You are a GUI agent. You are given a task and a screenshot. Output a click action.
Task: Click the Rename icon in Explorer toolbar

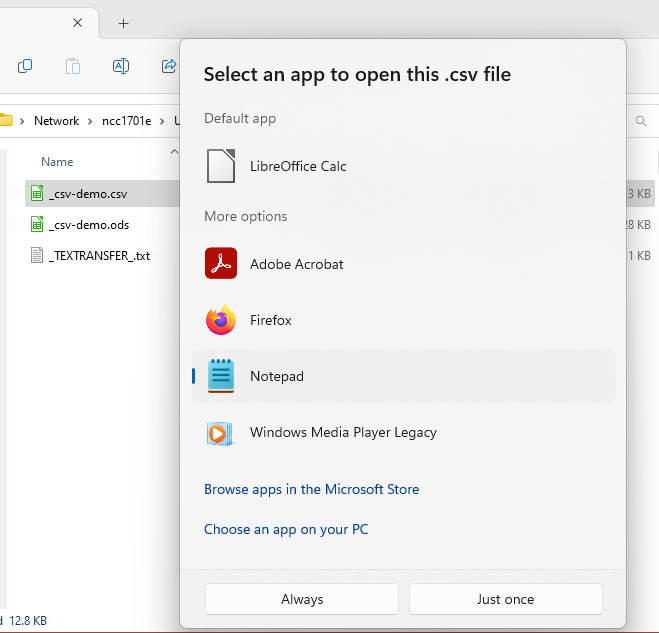click(x=121, y=66)
